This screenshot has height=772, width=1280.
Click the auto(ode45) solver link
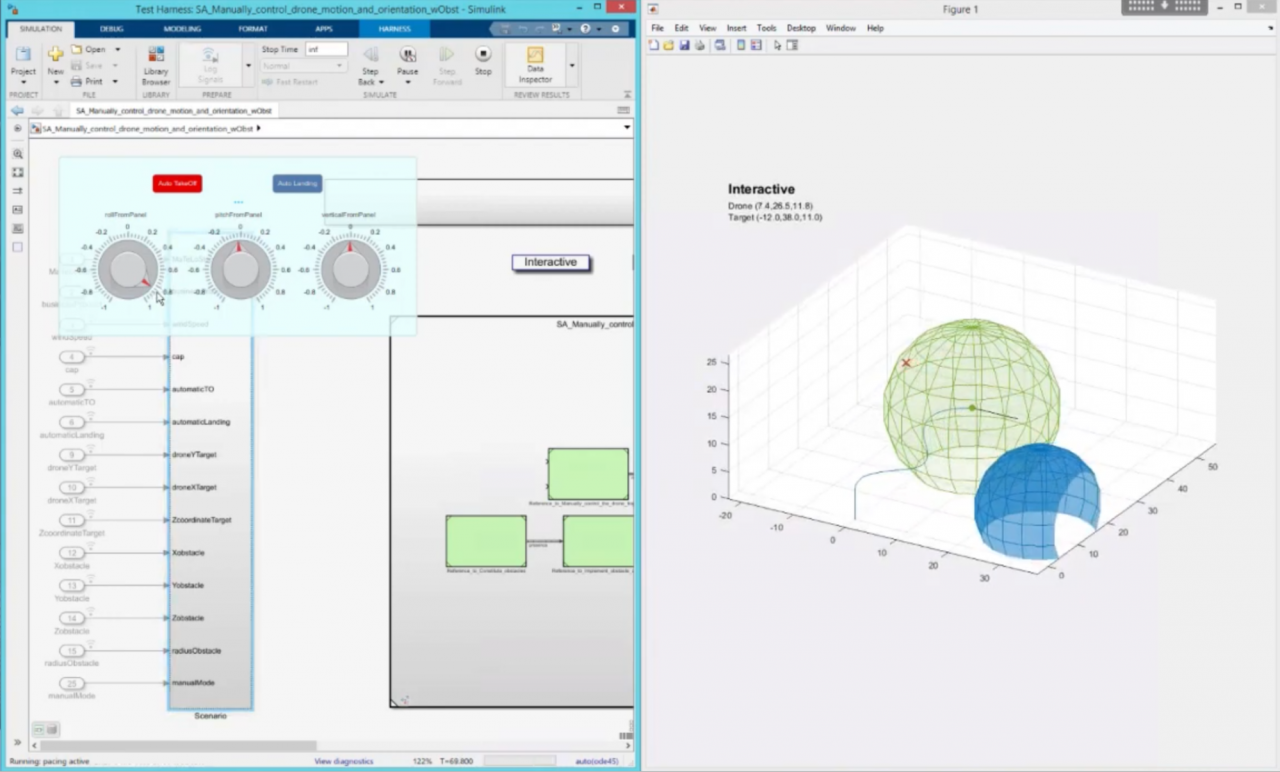pyautogui.click(x=599, y=761)
